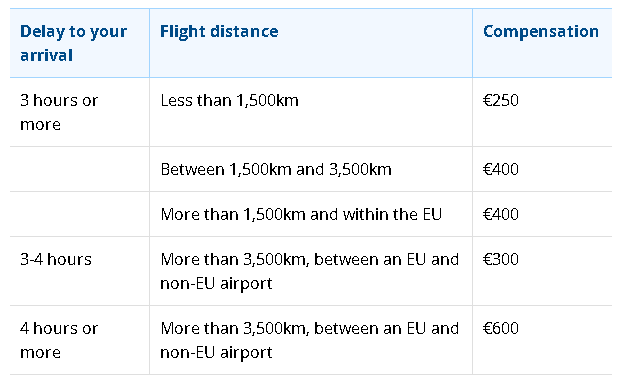Click 'non-EU airport' text in the €600 row

[x=216, y=353]
